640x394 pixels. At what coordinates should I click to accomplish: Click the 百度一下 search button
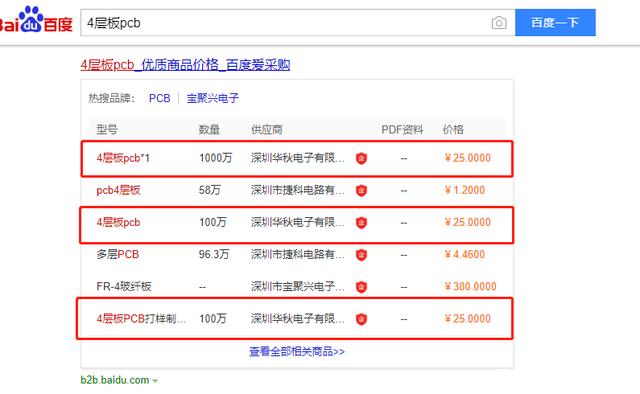pyautogui.click(x=555, y=22)
